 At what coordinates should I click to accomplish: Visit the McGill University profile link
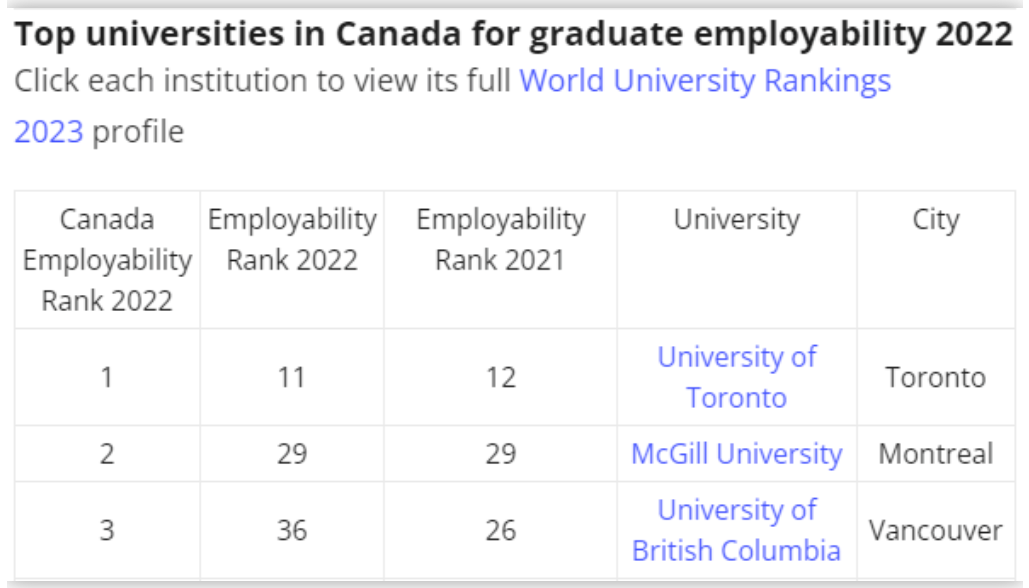pos(736,454)
